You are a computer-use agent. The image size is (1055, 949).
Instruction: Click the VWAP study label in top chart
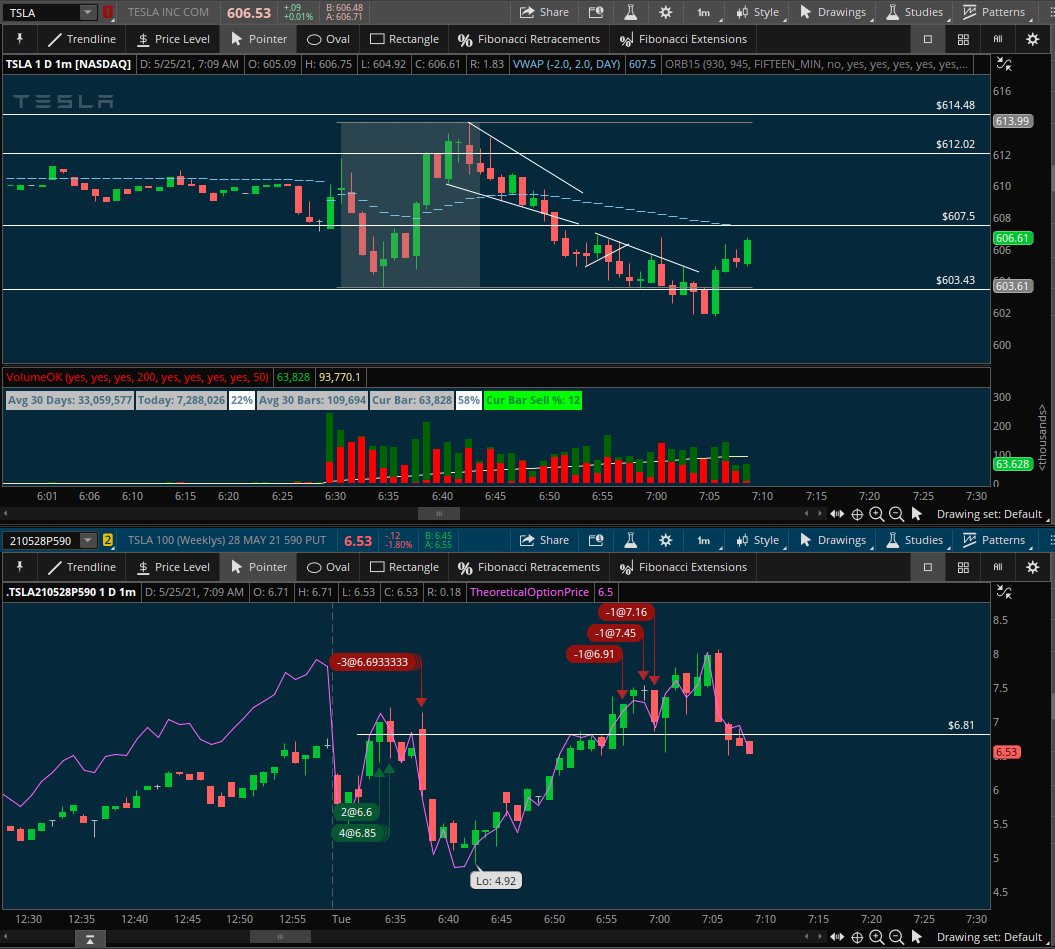coord(567,65)
